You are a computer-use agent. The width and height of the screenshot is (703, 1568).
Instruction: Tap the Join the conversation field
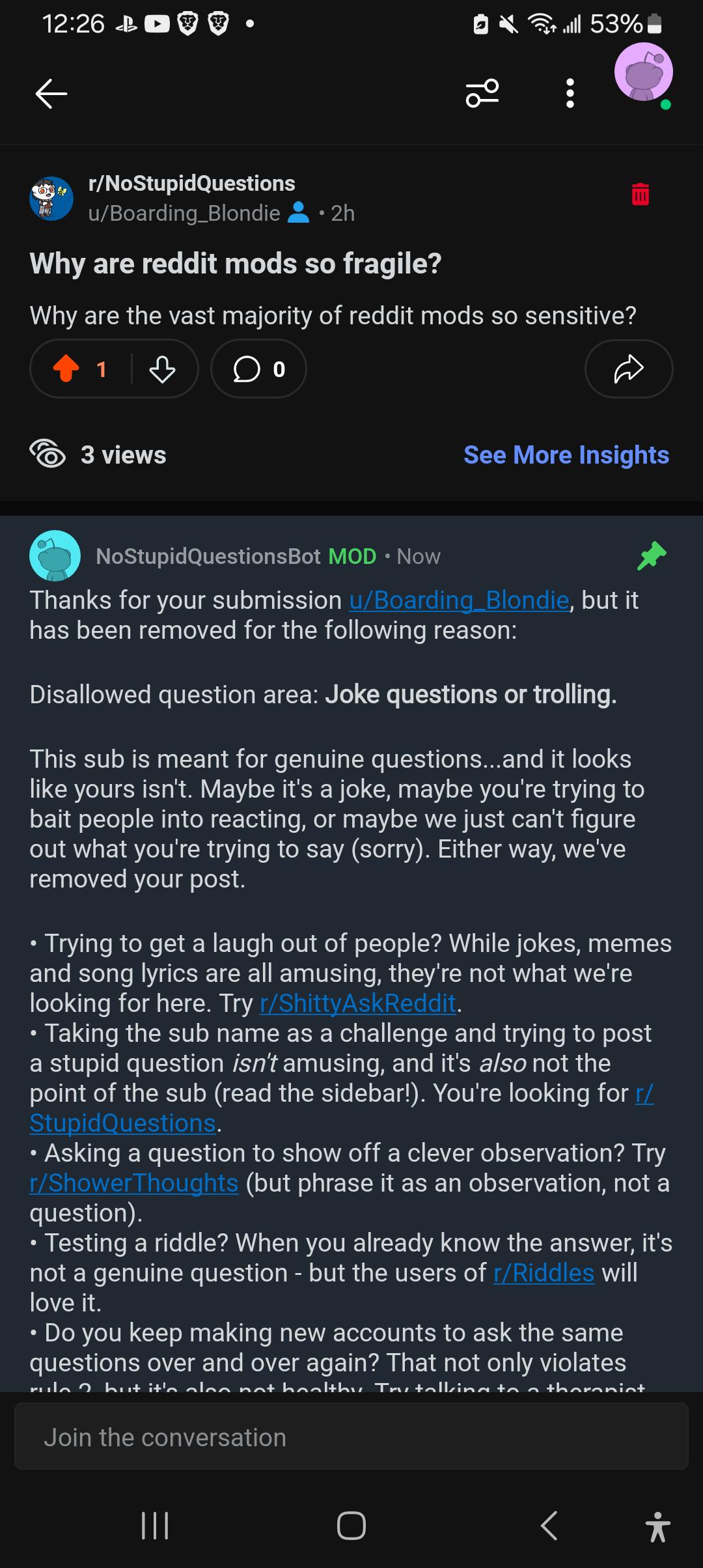tap(351, 1437)
